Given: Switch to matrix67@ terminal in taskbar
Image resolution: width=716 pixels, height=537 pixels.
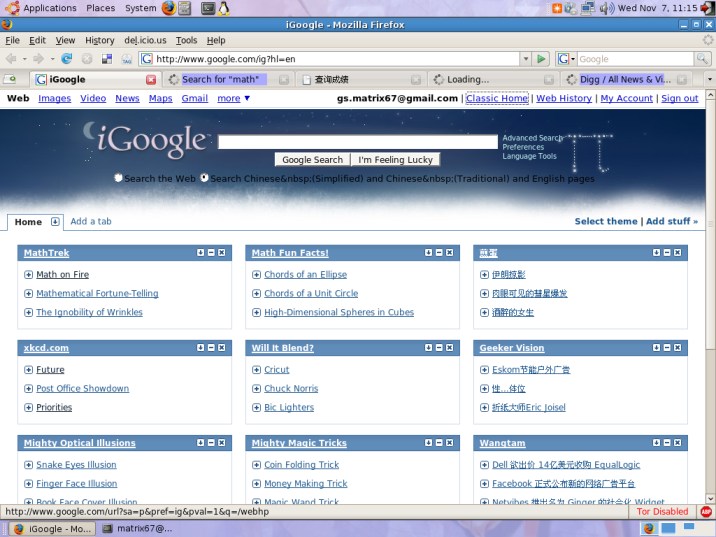Looking at the screenshot, I should point(139,529).
